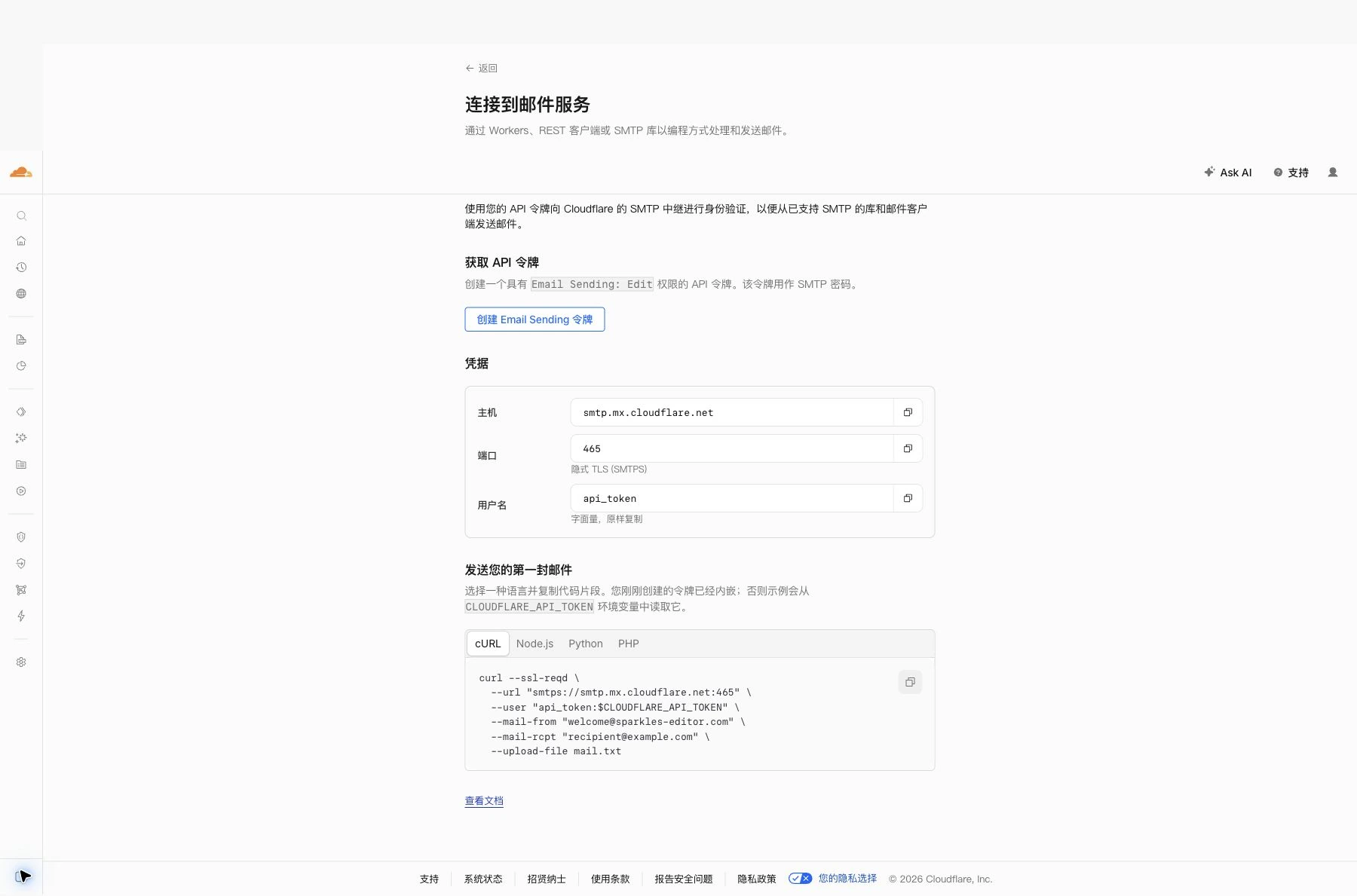Image resolution: width=1357 pixels, height=896 pixels.
Task: Click the curl --ssl-reqd code line
Action: coord(529,678)
